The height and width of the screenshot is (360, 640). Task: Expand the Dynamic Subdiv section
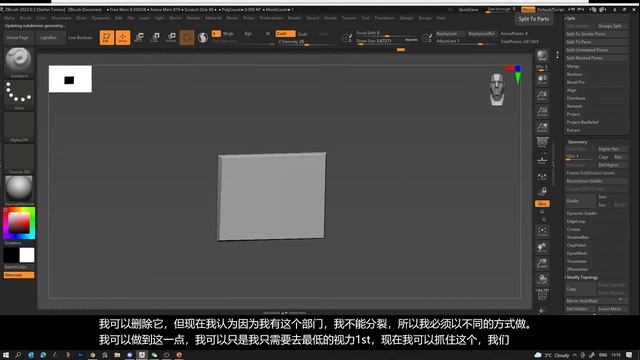click(x=582, y=213)
